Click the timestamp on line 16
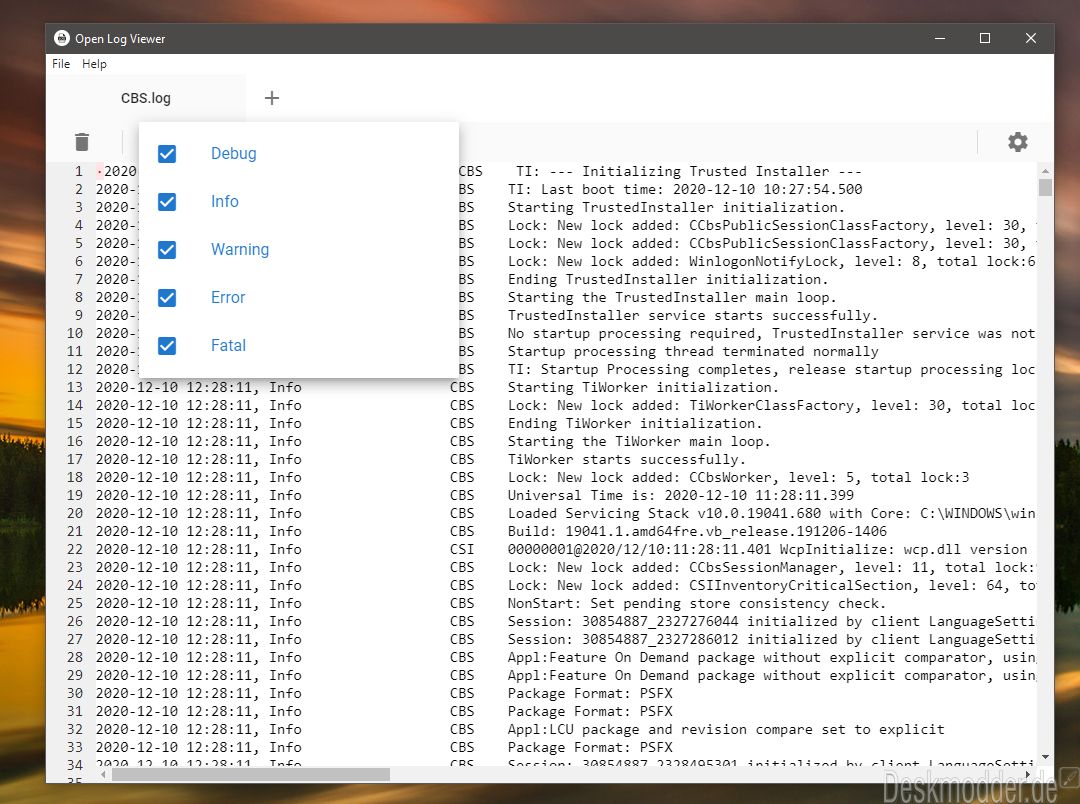Viewport: 1080px width, 804px height. click(x=178, y=441)
